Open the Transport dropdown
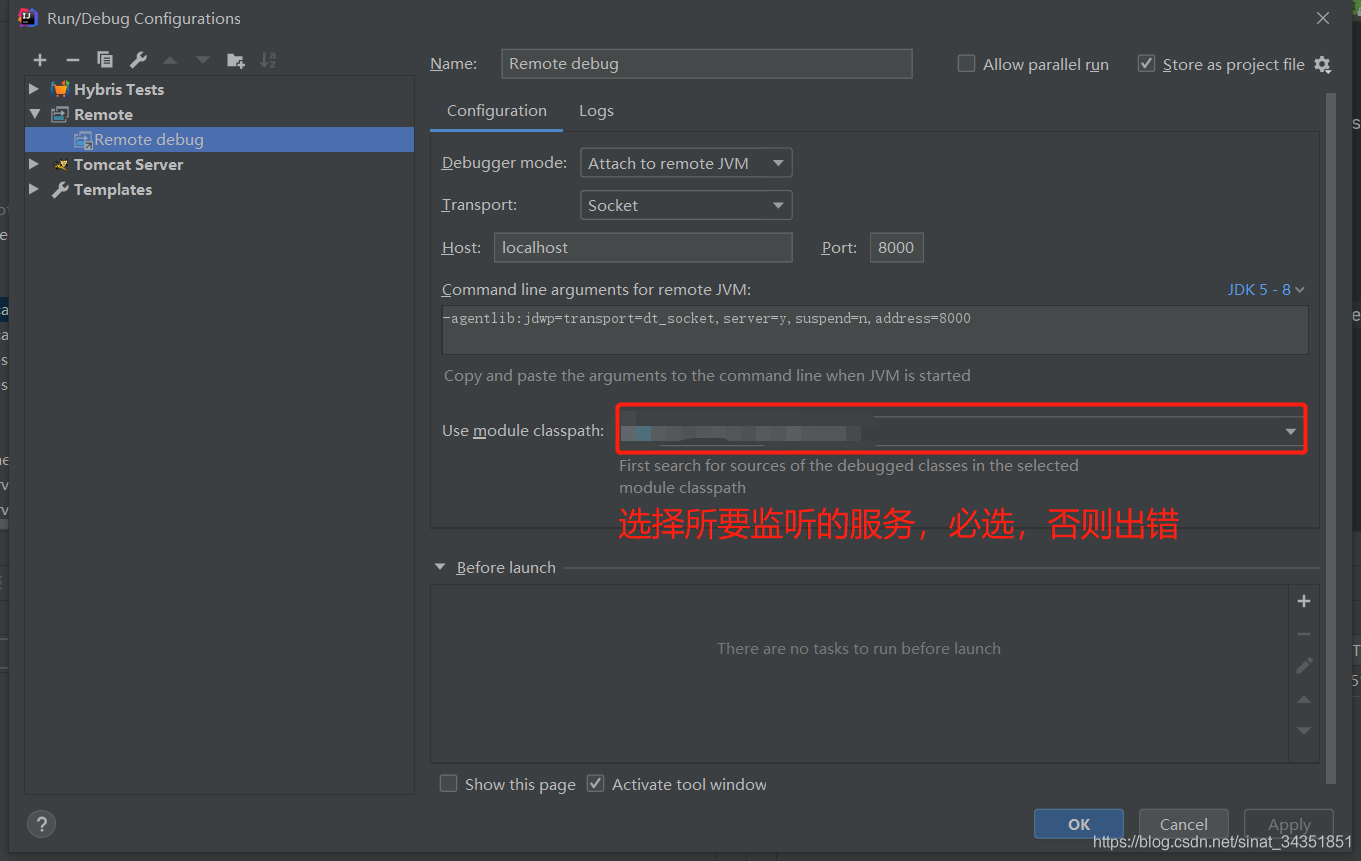 [686, 205]
